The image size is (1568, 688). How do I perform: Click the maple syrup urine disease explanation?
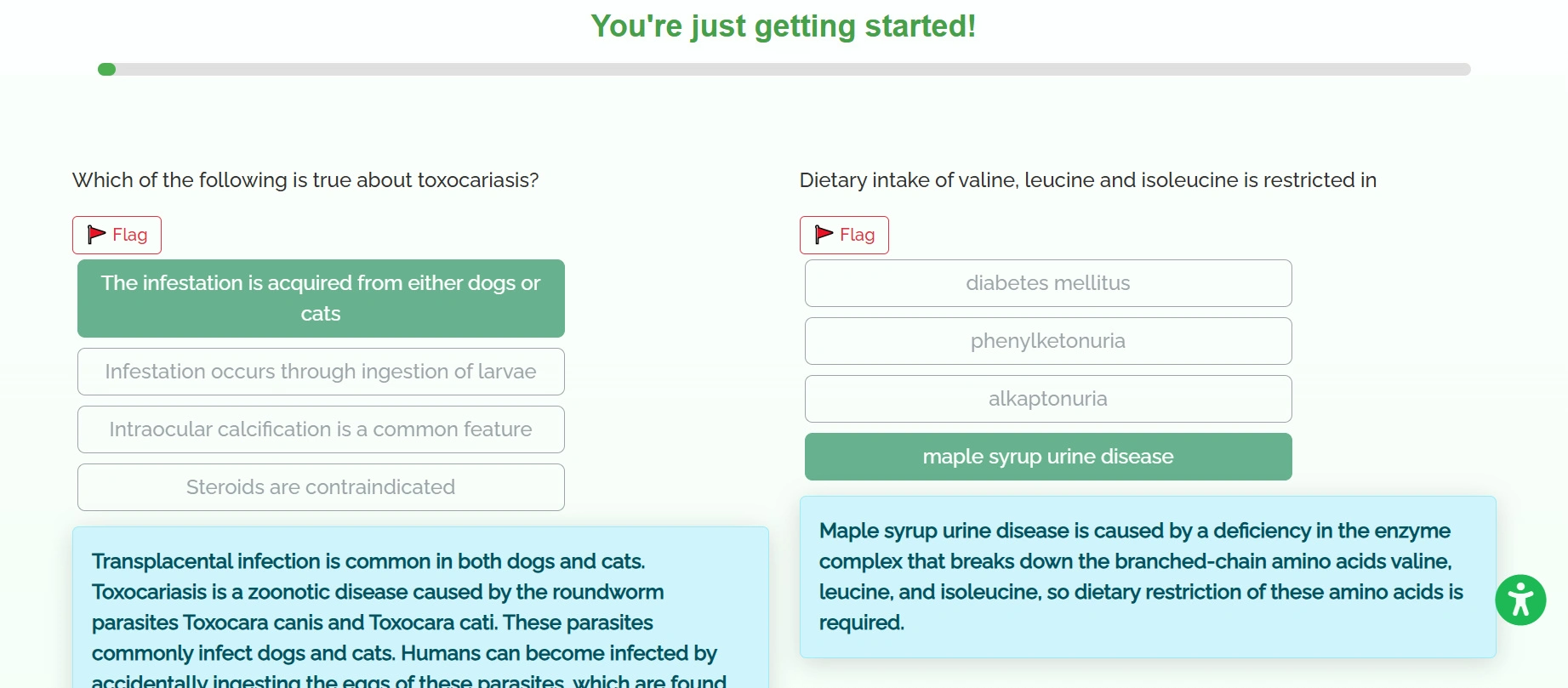(x=1147, y=577)
